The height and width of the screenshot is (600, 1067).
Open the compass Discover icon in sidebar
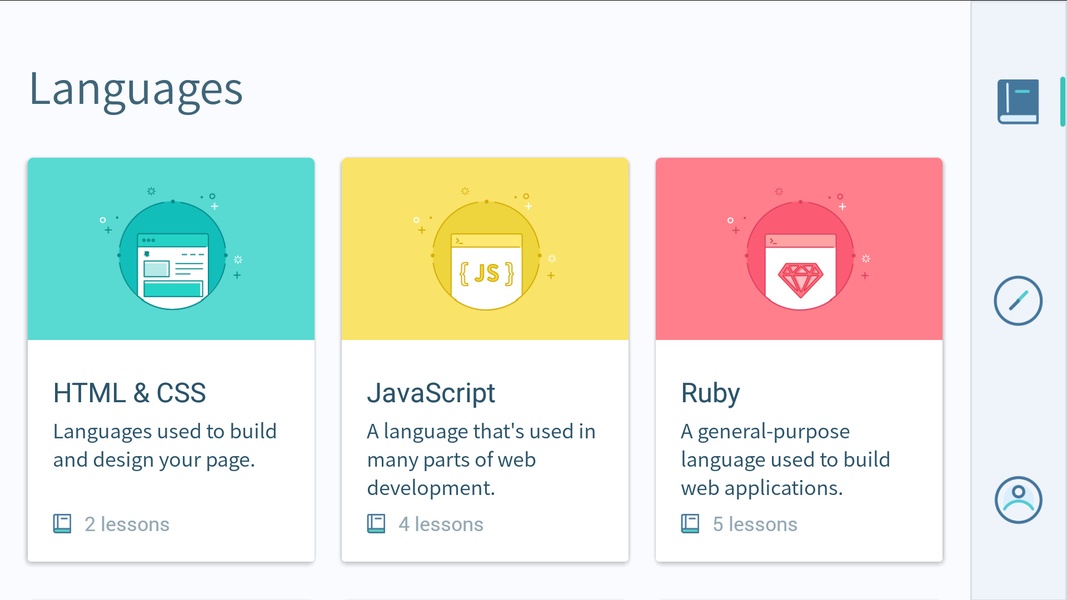pos(1018,301)
